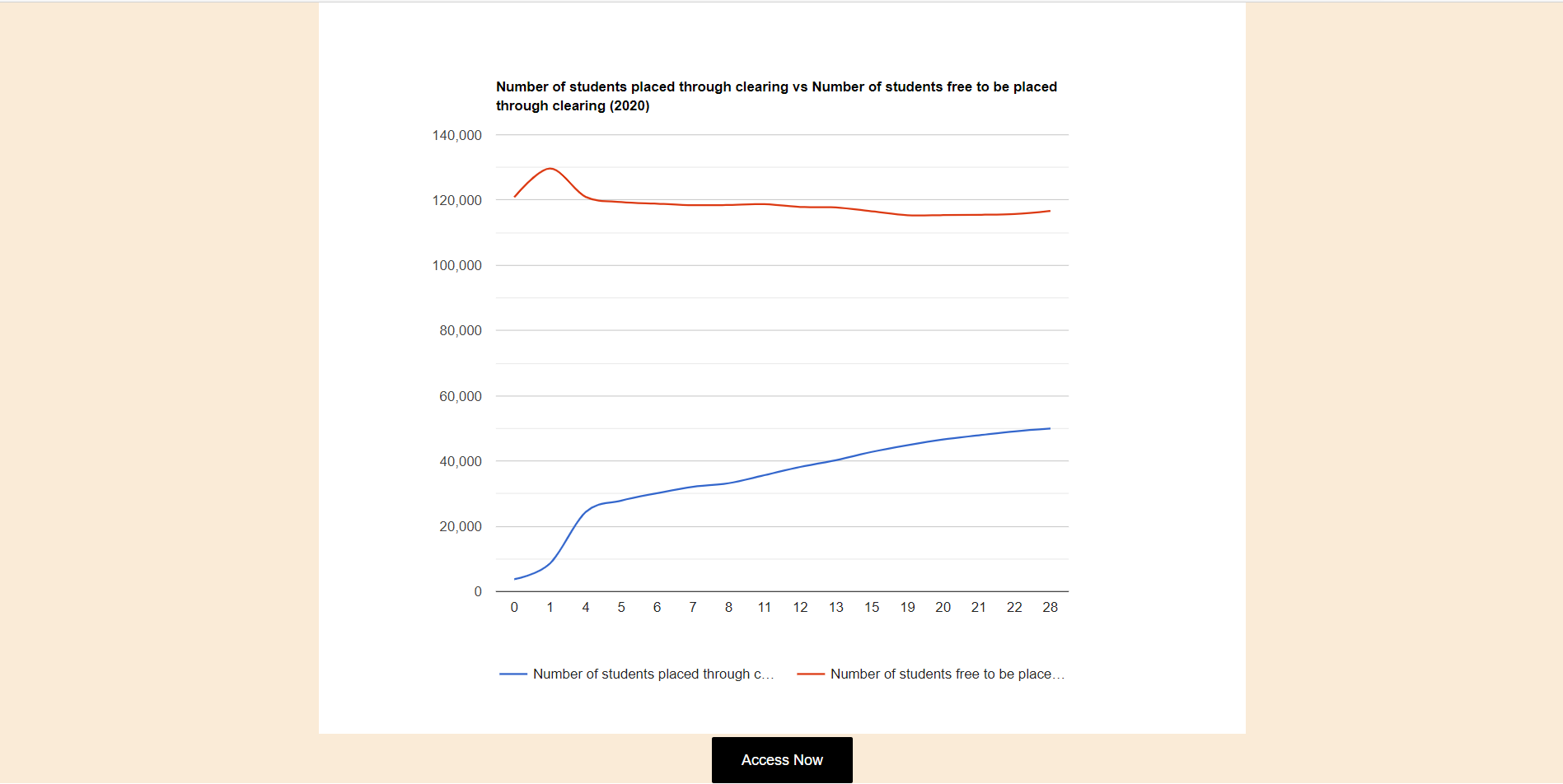Click the x-axis label '11'
The width and height of the screenshot is (1563, 784).
(x=765, y=607)
